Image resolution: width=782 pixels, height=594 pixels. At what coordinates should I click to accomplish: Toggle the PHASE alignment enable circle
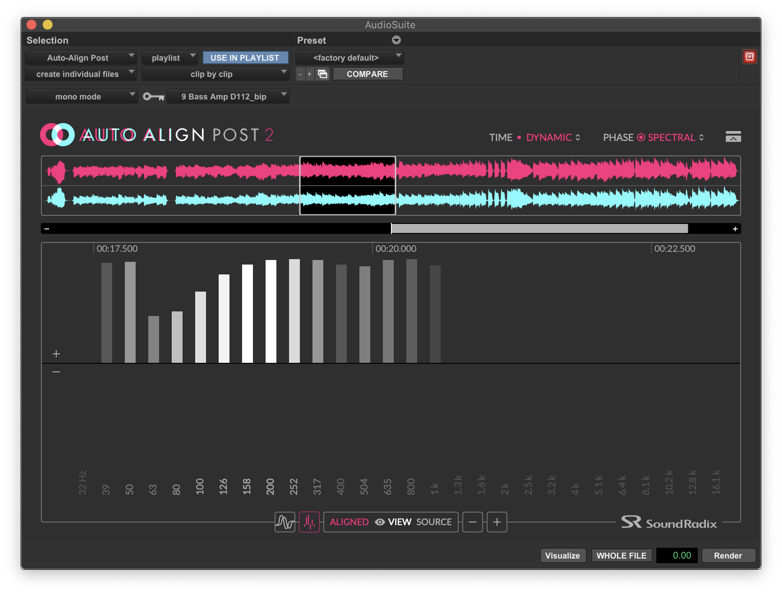tap(641, 137)
